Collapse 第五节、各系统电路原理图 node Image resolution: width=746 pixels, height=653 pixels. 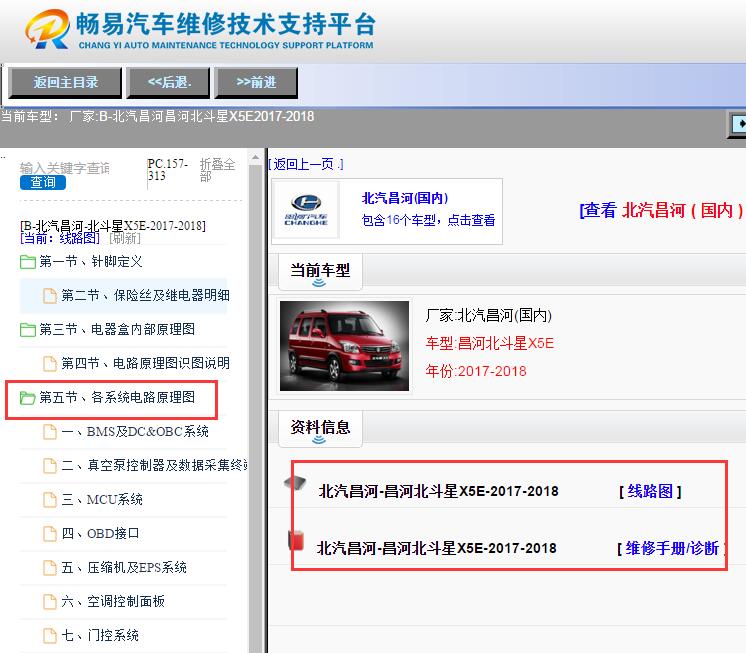pyautogui.click(x=117, y=397)
